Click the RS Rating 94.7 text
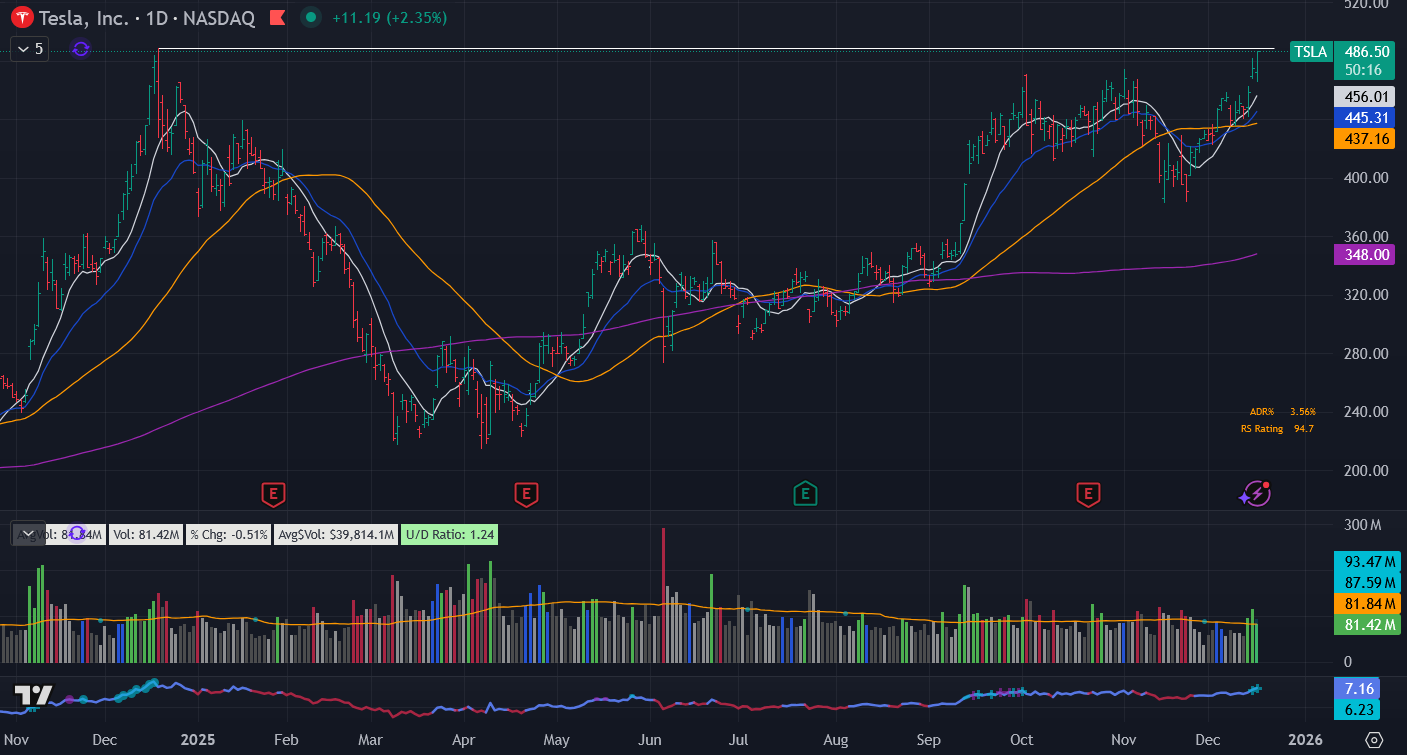 pyautogui.click(x=1277, y=429)
